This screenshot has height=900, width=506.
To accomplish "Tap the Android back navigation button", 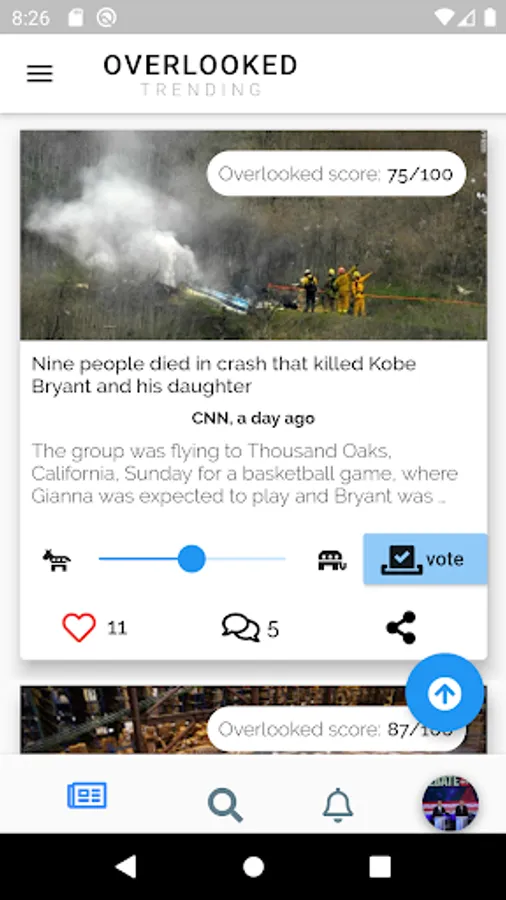I will (x=127, y=867).
